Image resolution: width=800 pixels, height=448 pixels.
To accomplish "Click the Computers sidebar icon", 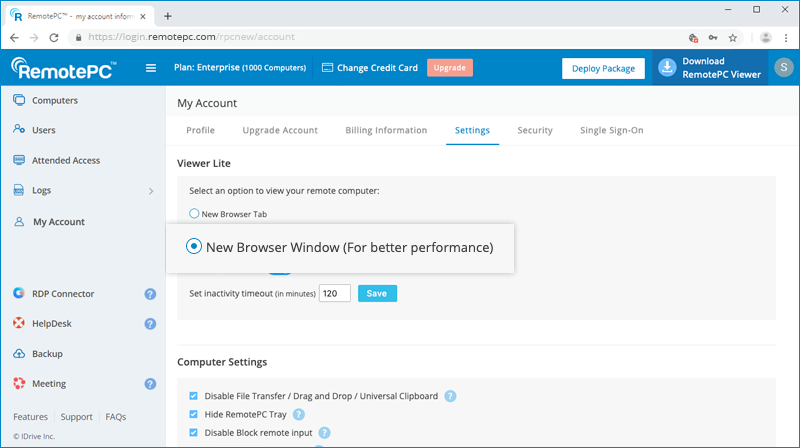I will (x=19, y=100).
